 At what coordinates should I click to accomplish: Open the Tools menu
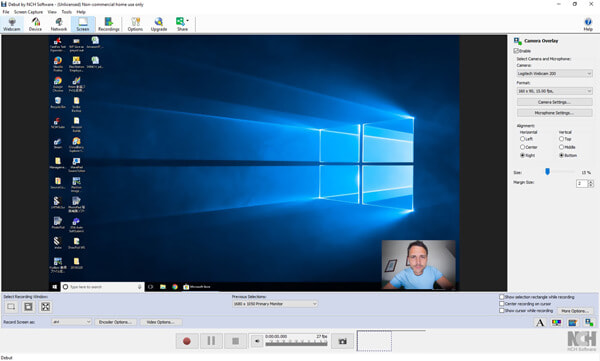click(67, 12)
